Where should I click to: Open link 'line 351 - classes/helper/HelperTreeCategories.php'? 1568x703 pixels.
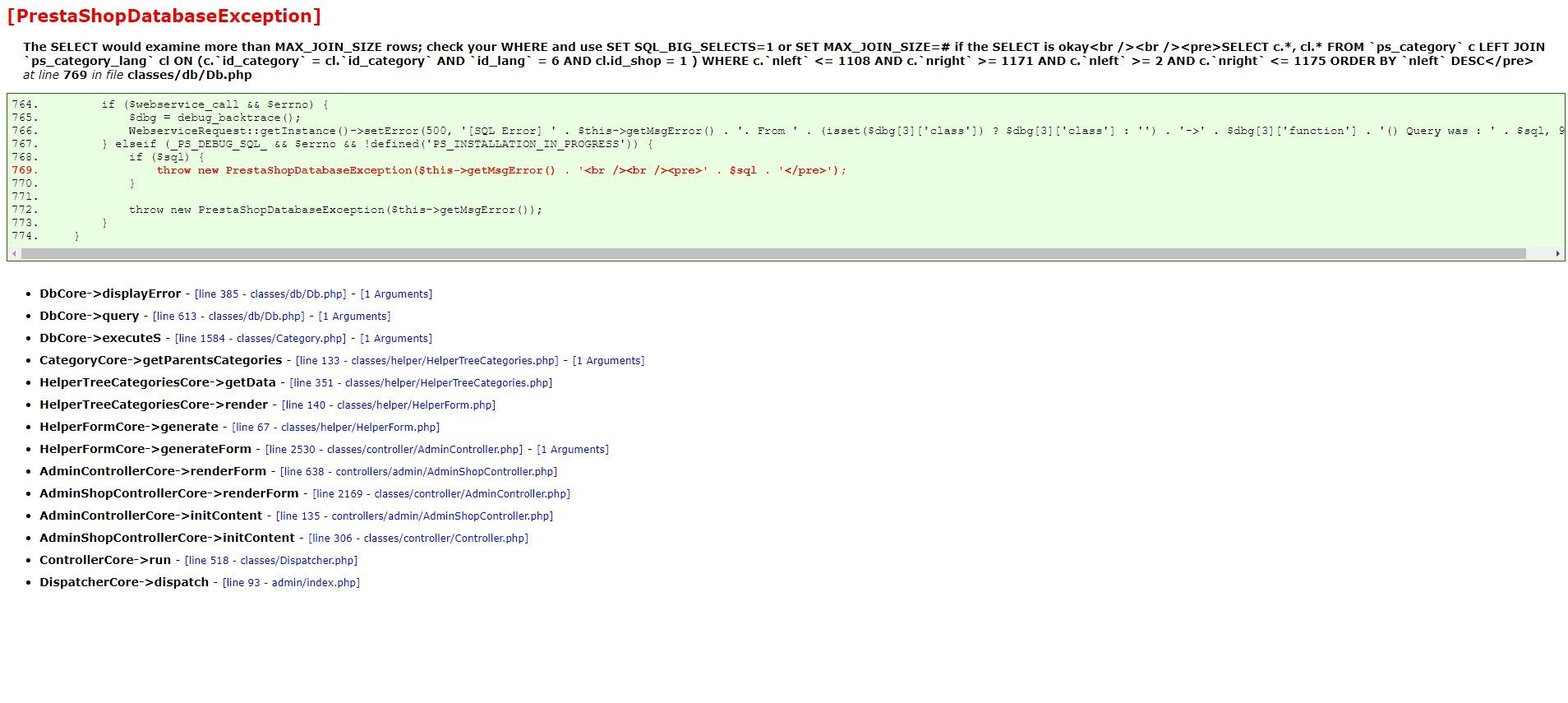[421, 383]
